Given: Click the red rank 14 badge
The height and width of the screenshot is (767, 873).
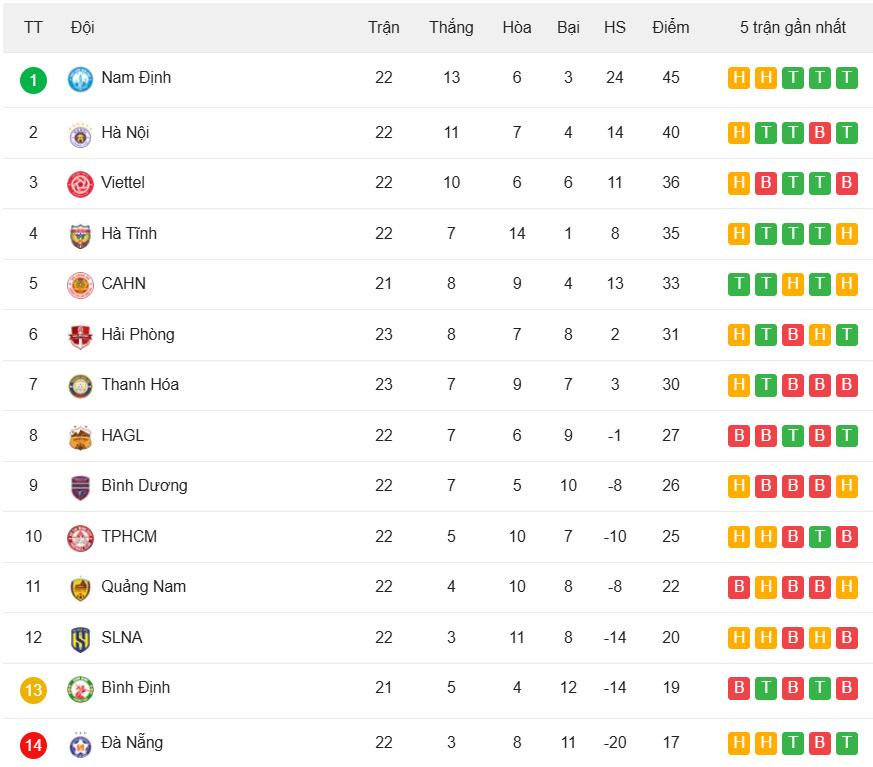Looking at the screenshot, I should (33, 744).
